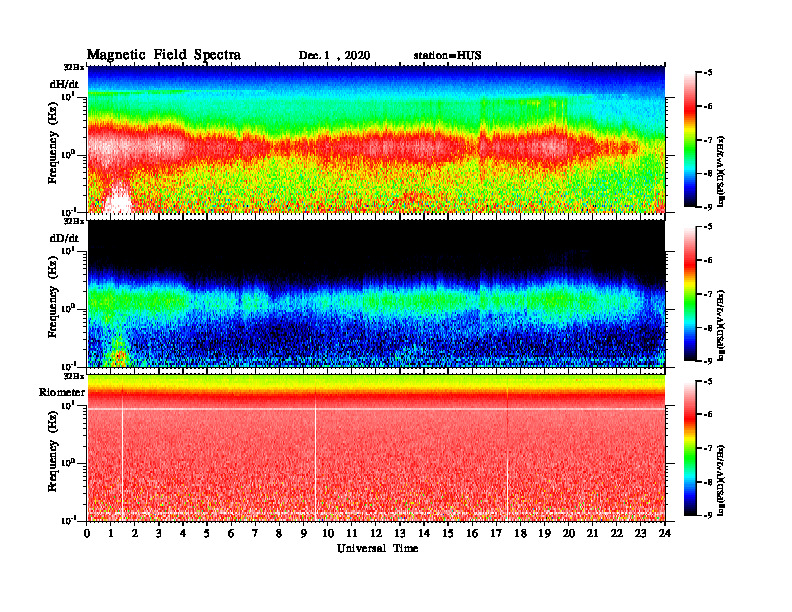Click hour '19' on the time axis

click(544, 533)
